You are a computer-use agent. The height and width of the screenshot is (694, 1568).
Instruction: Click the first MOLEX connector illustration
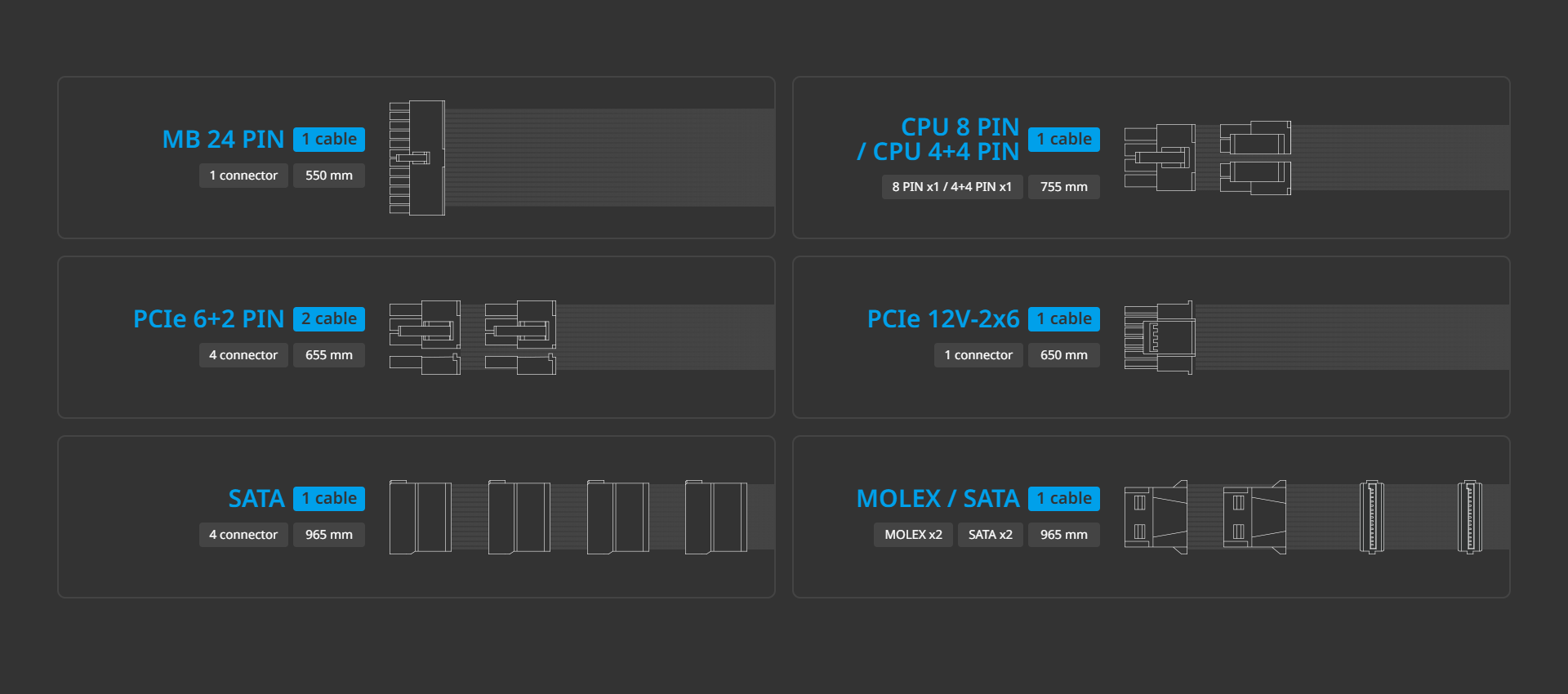1156,517
